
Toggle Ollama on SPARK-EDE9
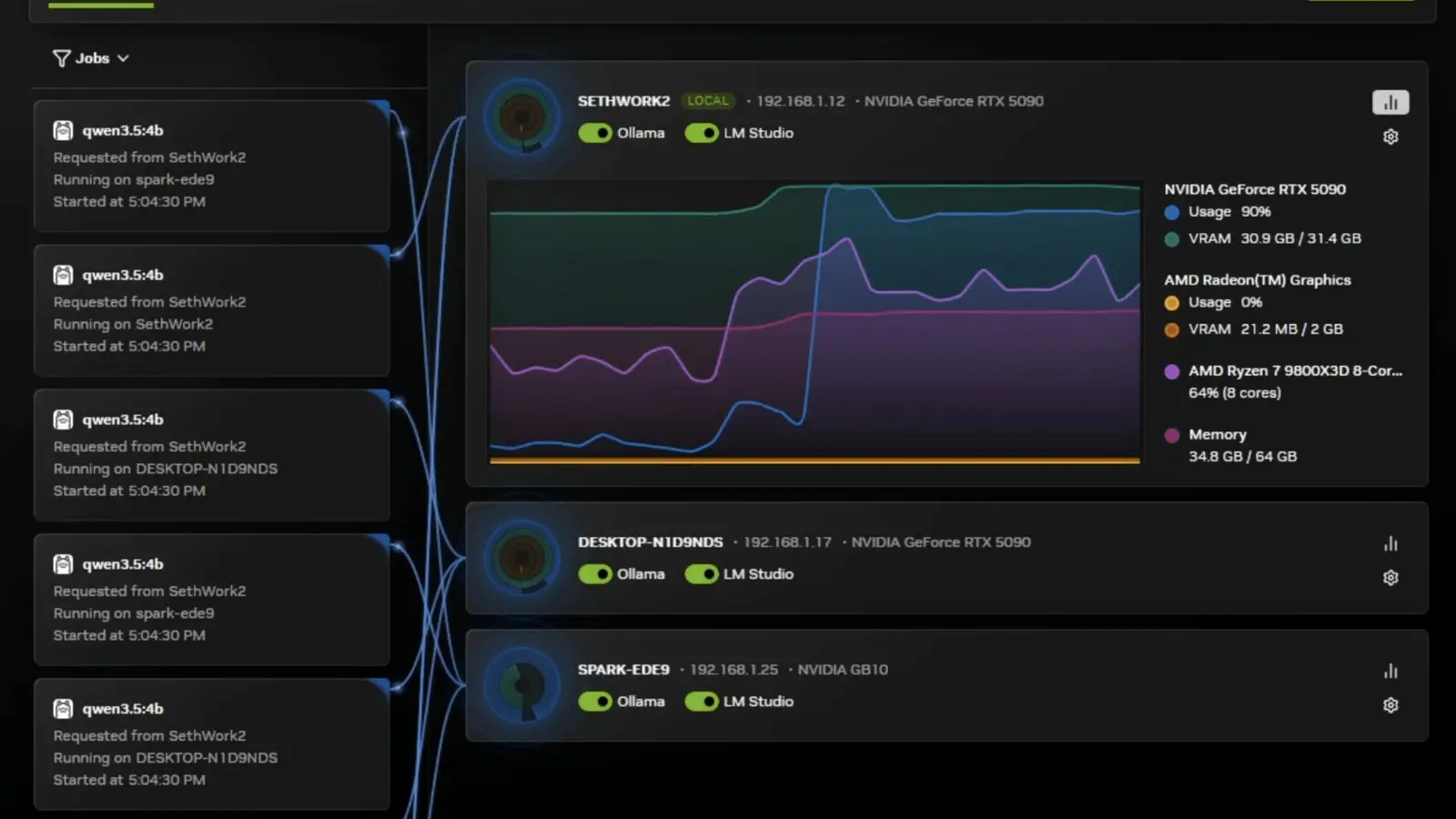[595, 702]
